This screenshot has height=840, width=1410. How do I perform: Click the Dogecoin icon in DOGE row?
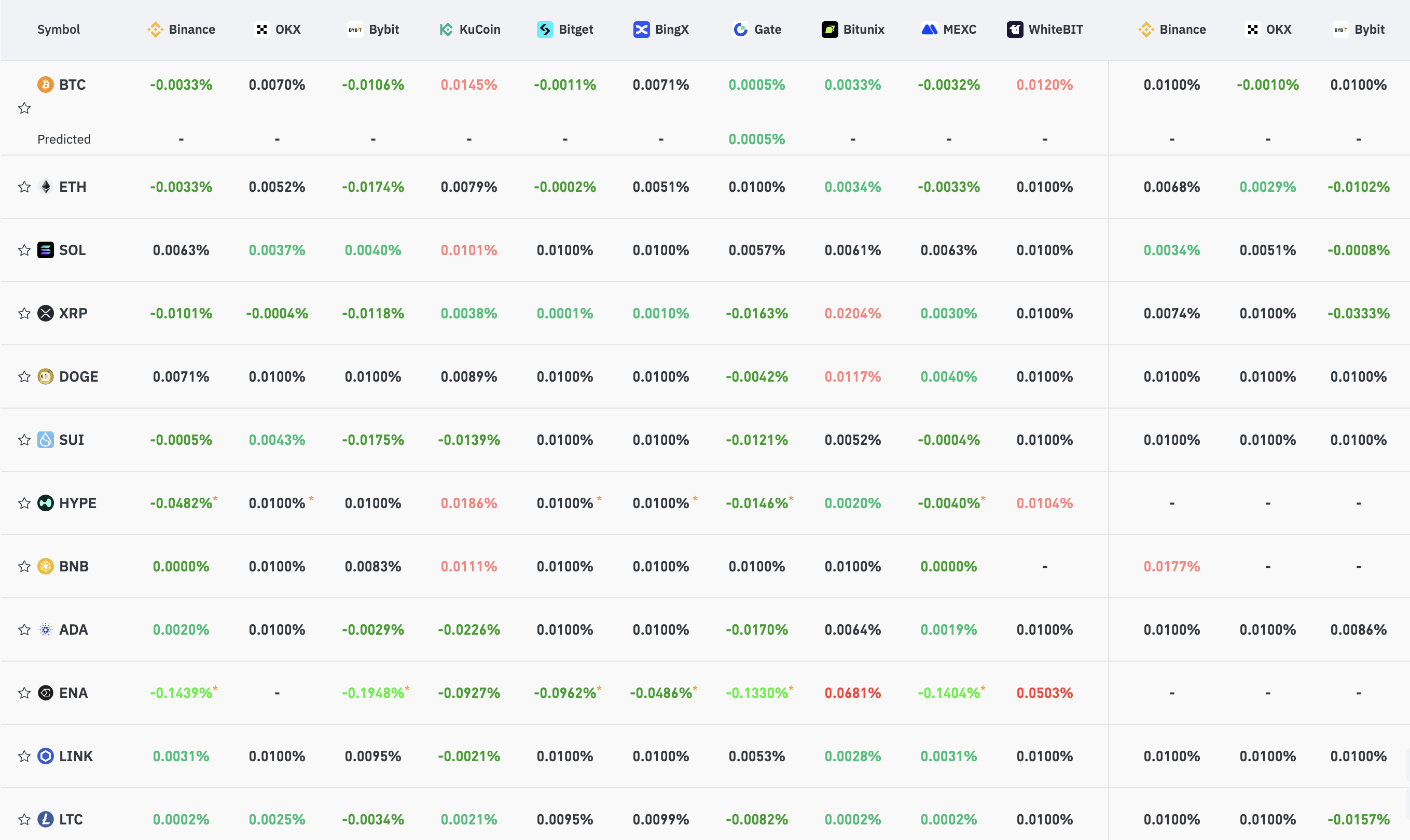click(45, 376)
